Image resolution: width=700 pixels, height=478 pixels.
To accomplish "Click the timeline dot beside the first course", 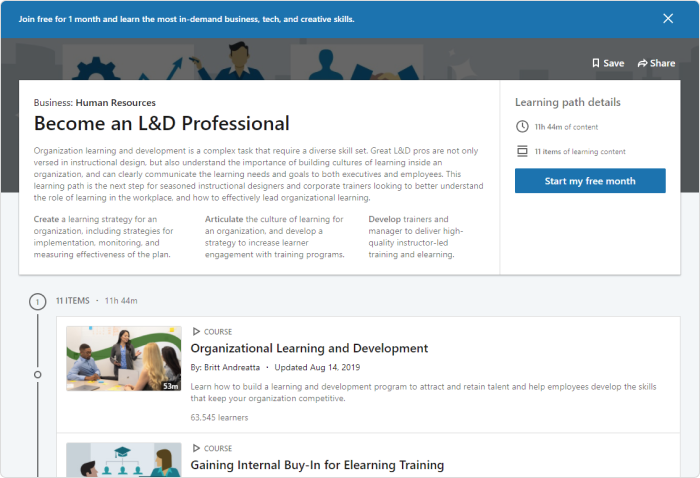I will (38, 374).
